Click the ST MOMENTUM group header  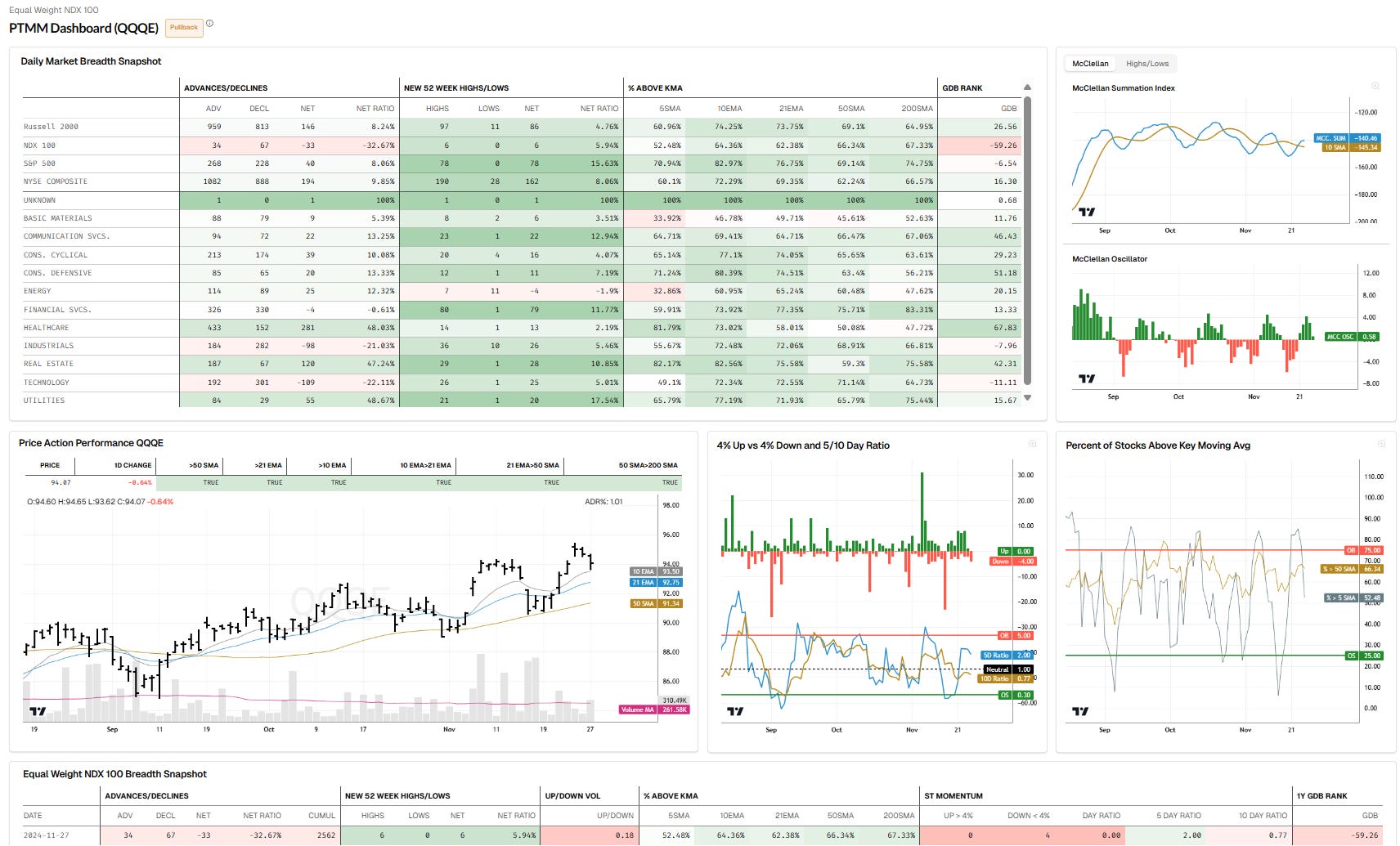[x=954, y=796]
